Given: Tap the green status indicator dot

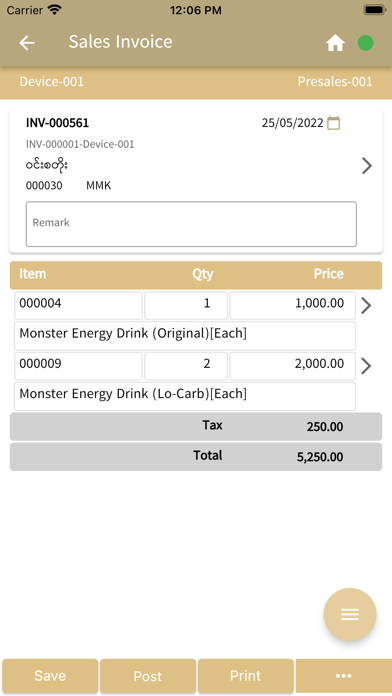Looking at the screenshot, I should pyautogui.click(x=365, y=43).
